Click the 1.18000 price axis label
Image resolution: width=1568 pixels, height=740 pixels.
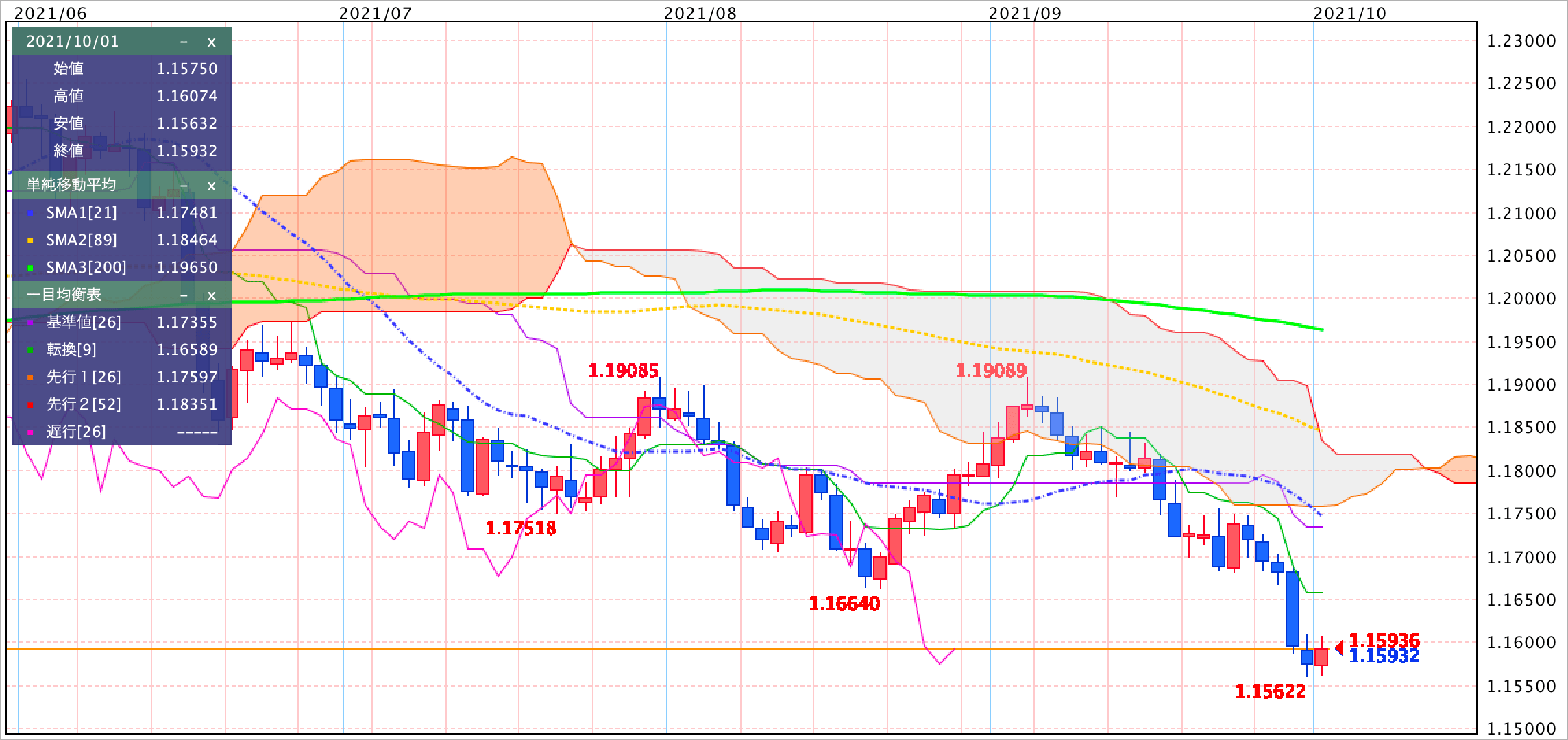pyautogui.click(x=1520, y=471)
